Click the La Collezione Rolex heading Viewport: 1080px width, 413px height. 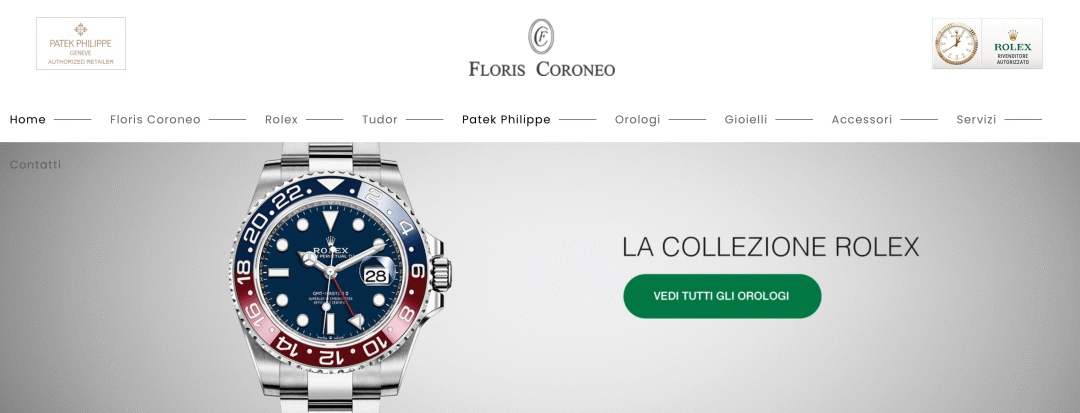coord(770,247)
